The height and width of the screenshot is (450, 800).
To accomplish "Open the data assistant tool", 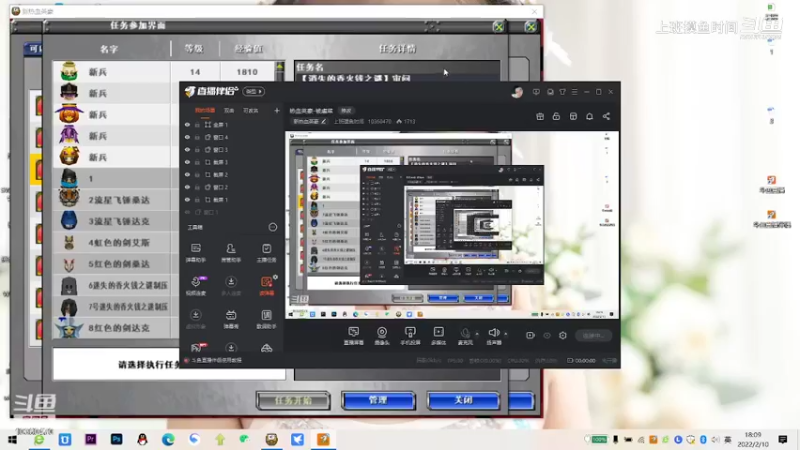I will pyautogui.click(x=266, y=319).
